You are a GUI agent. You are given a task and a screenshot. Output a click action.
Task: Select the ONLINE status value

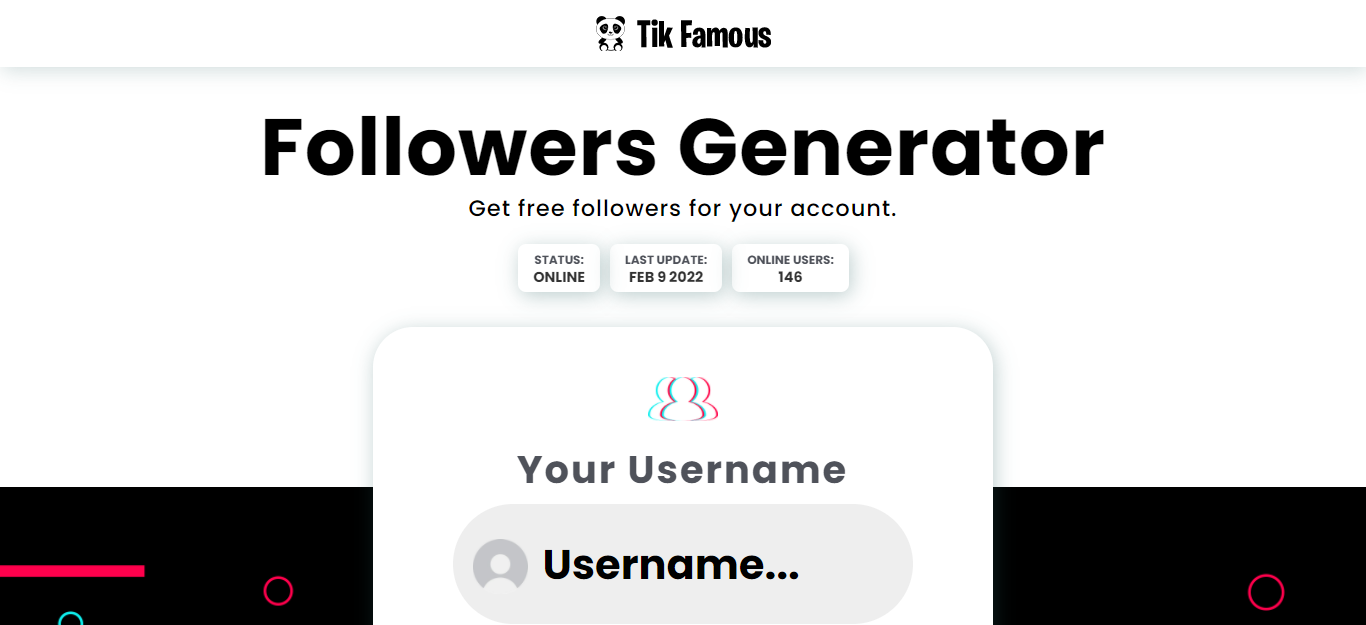pos(559,277)
